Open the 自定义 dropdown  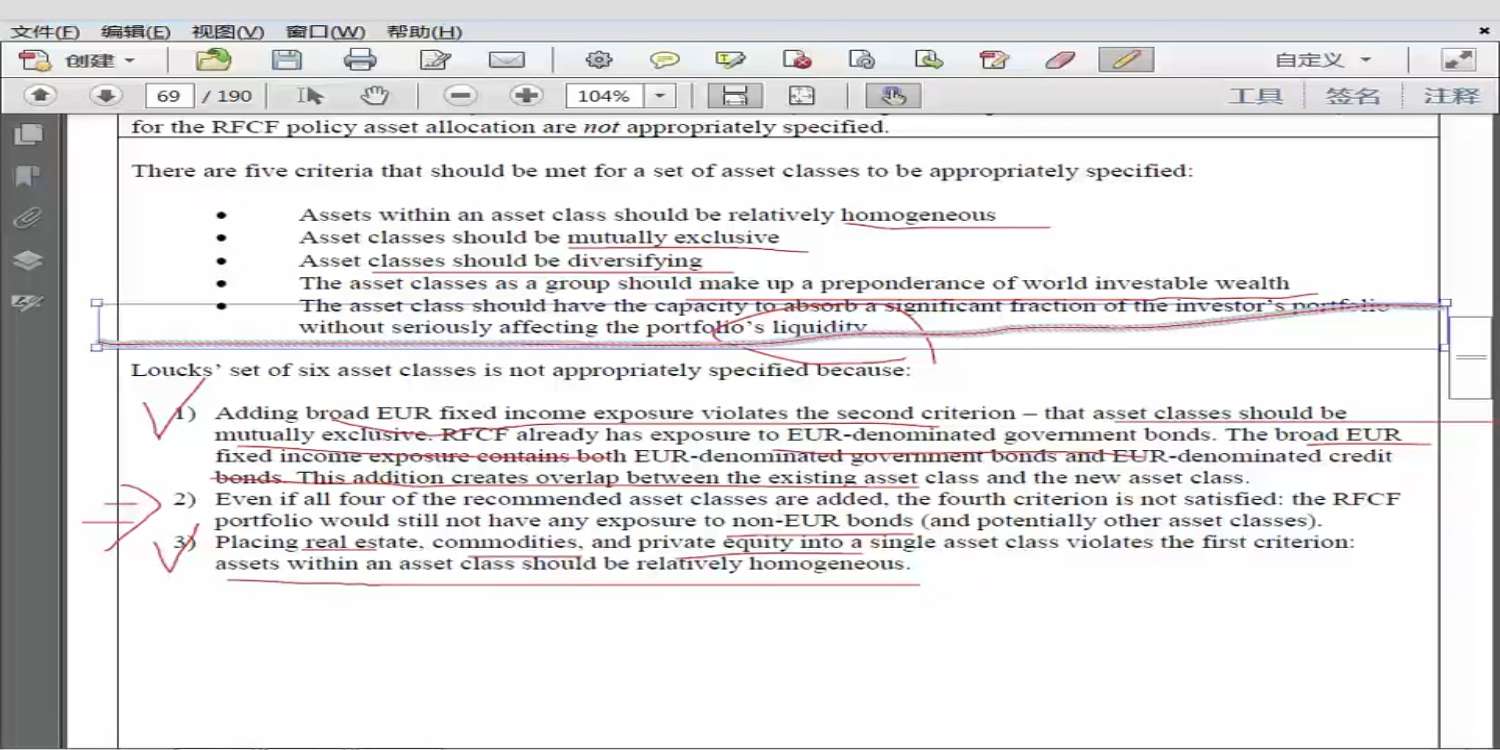click(1322, 60)
